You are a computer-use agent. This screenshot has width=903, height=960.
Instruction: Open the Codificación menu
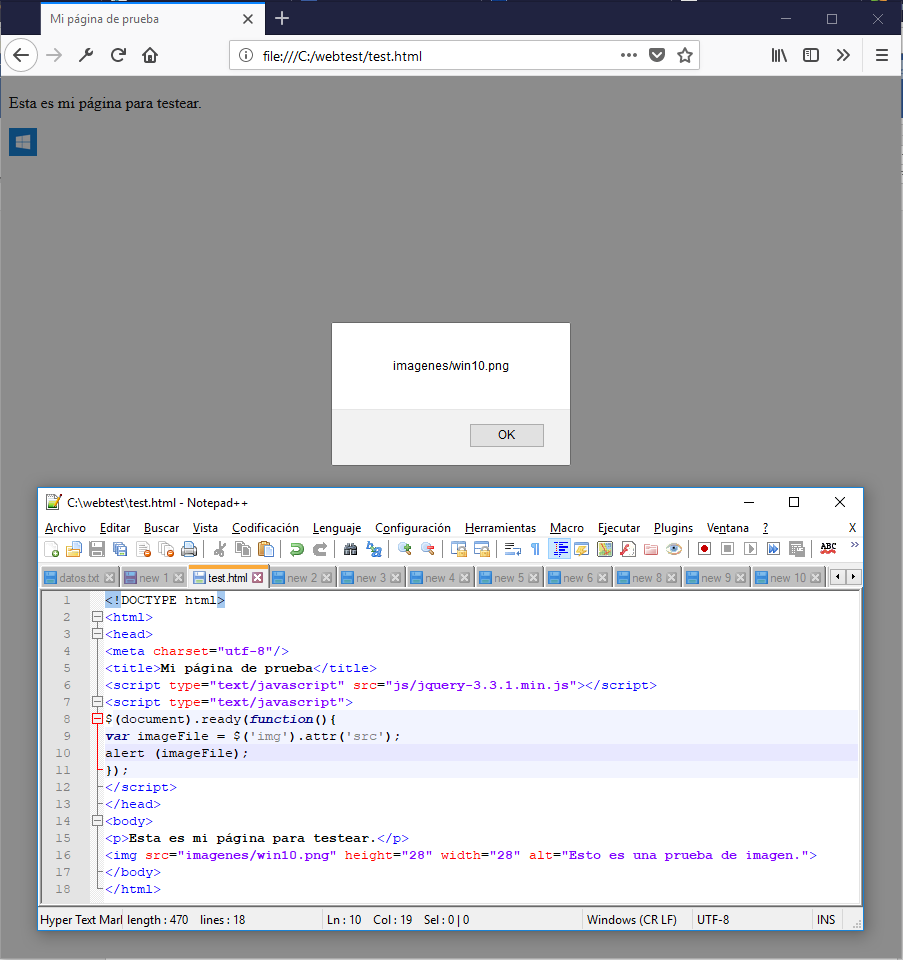(x=265, y=528)
